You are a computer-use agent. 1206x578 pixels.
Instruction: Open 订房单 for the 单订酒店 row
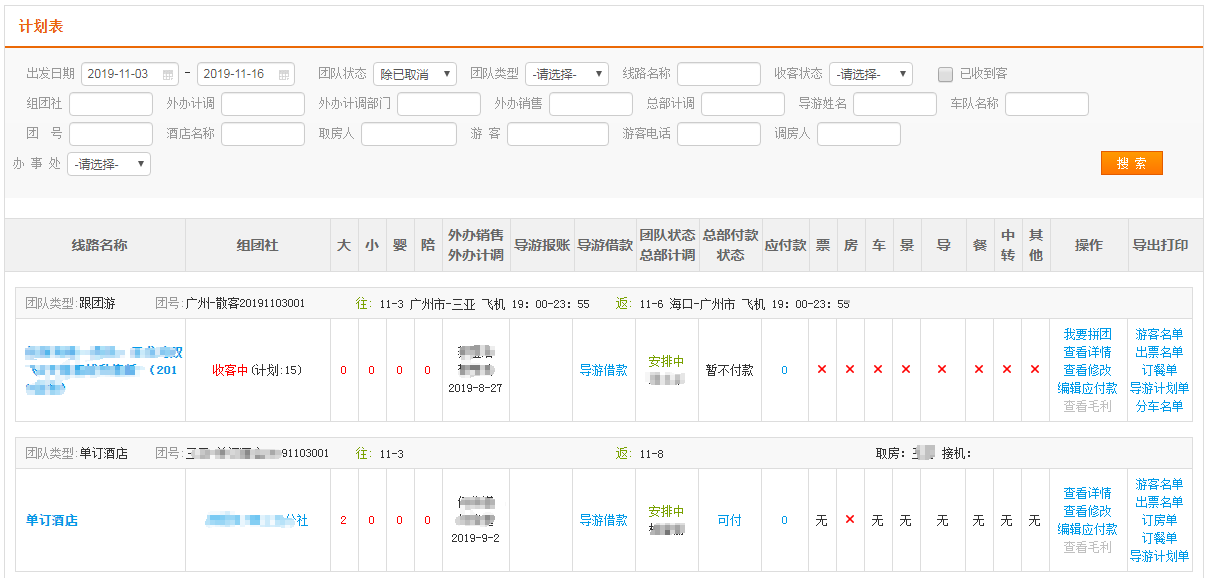(1158, 520)
